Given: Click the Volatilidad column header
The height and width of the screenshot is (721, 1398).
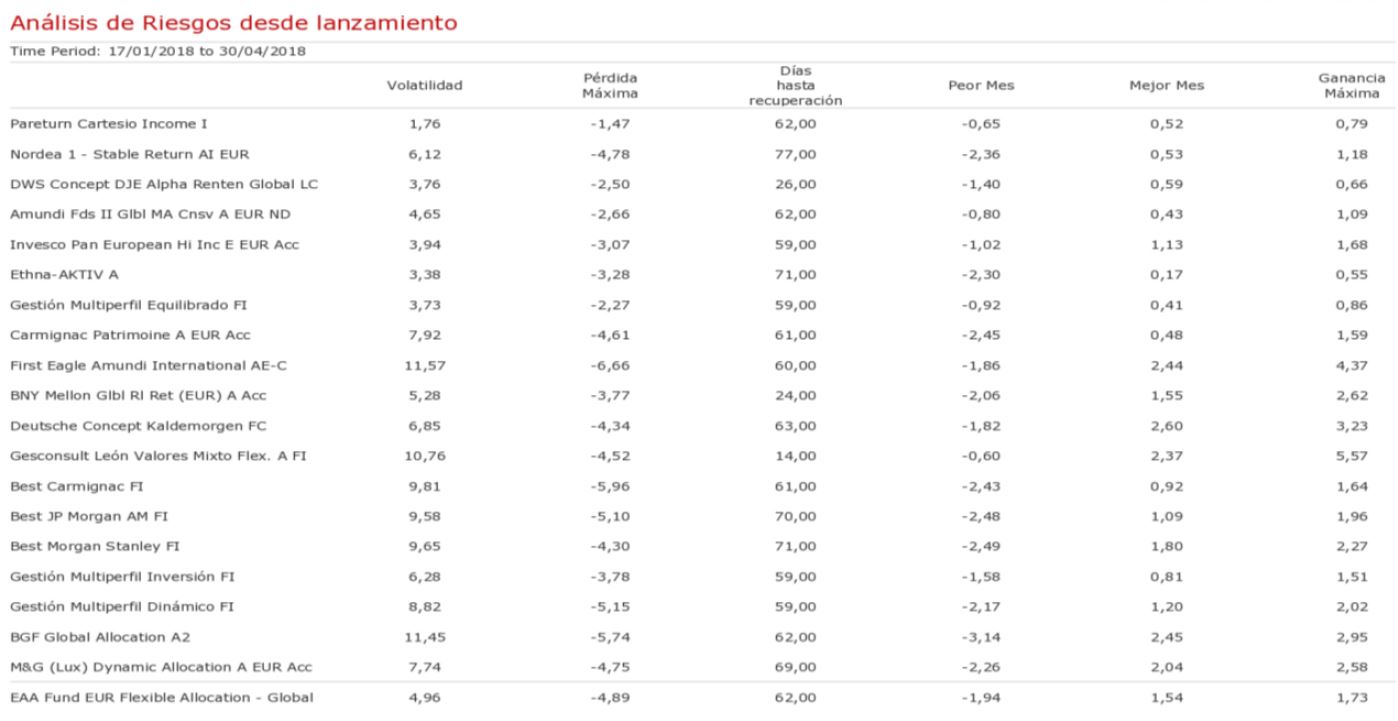Looking at the screenshot, I should [424, 86].
